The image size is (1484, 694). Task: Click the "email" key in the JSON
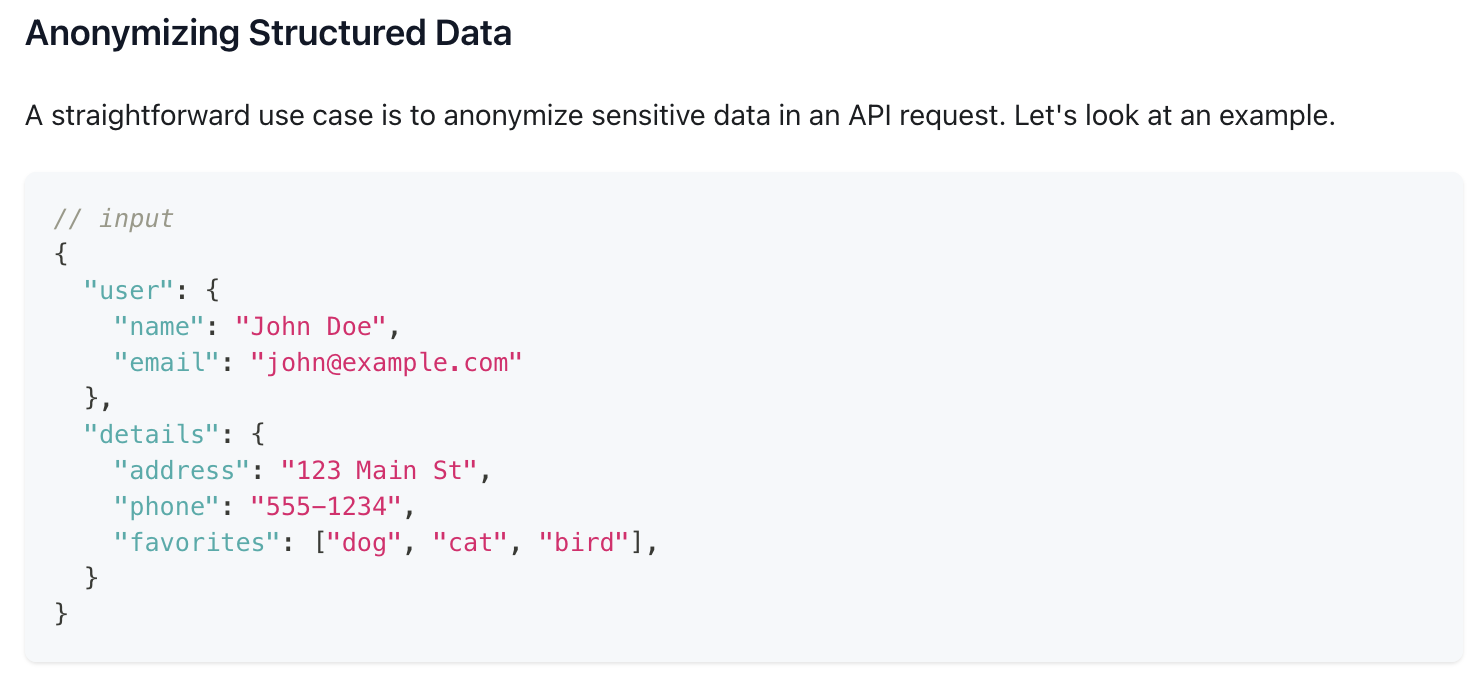point(167,363)
